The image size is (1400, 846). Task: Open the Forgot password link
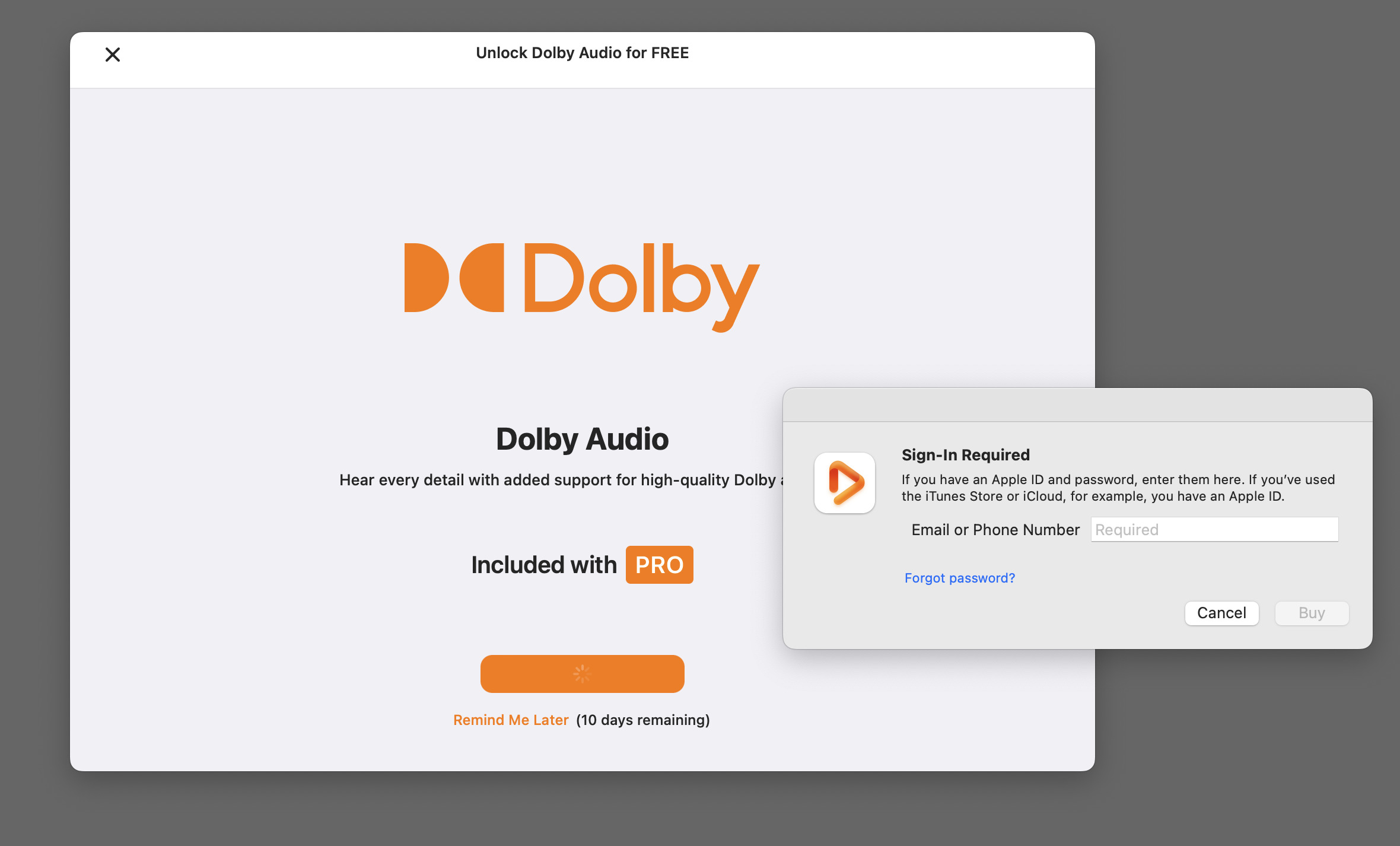tap(959, 578)
